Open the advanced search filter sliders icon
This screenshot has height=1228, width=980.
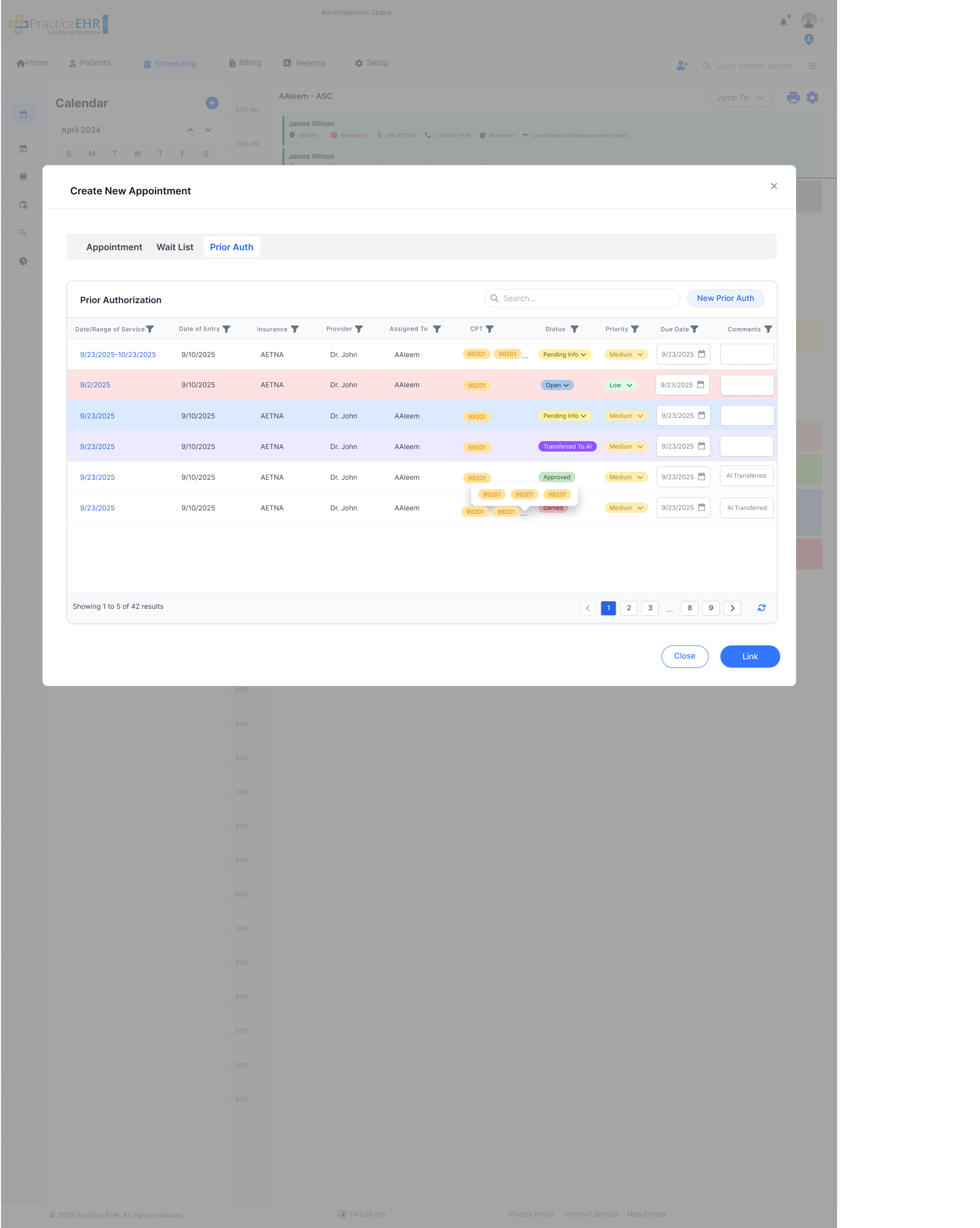(813, 65)
